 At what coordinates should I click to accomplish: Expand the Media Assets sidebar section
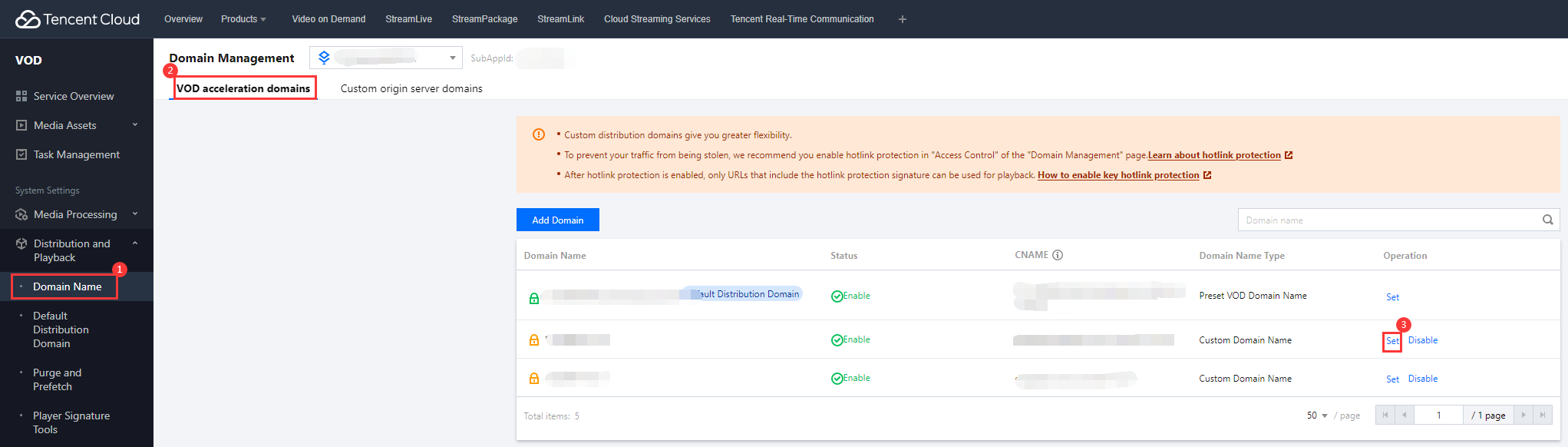click(135, 125)
